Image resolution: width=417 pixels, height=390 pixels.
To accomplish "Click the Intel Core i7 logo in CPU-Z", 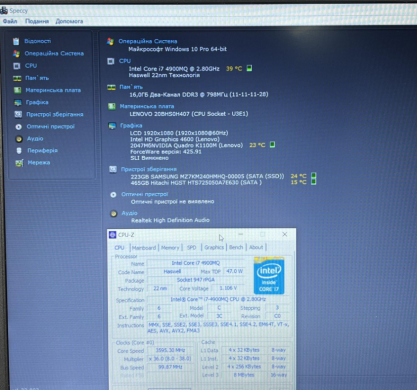I will point(269,275).
